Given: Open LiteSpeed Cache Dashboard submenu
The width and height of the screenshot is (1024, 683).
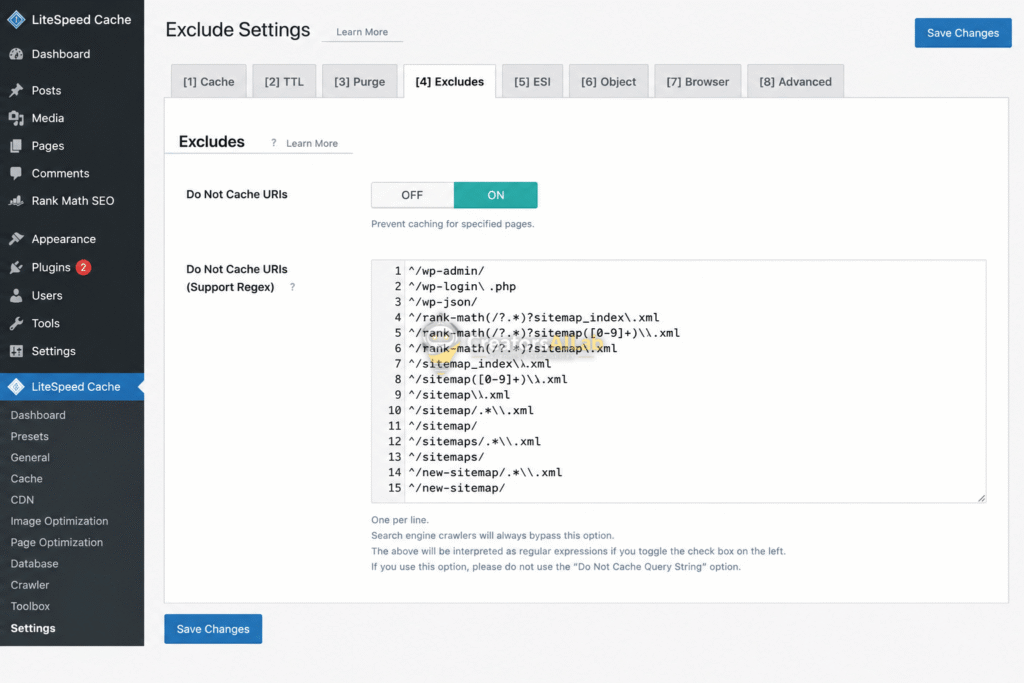Looking at the screenshot, I should point(38,415).
